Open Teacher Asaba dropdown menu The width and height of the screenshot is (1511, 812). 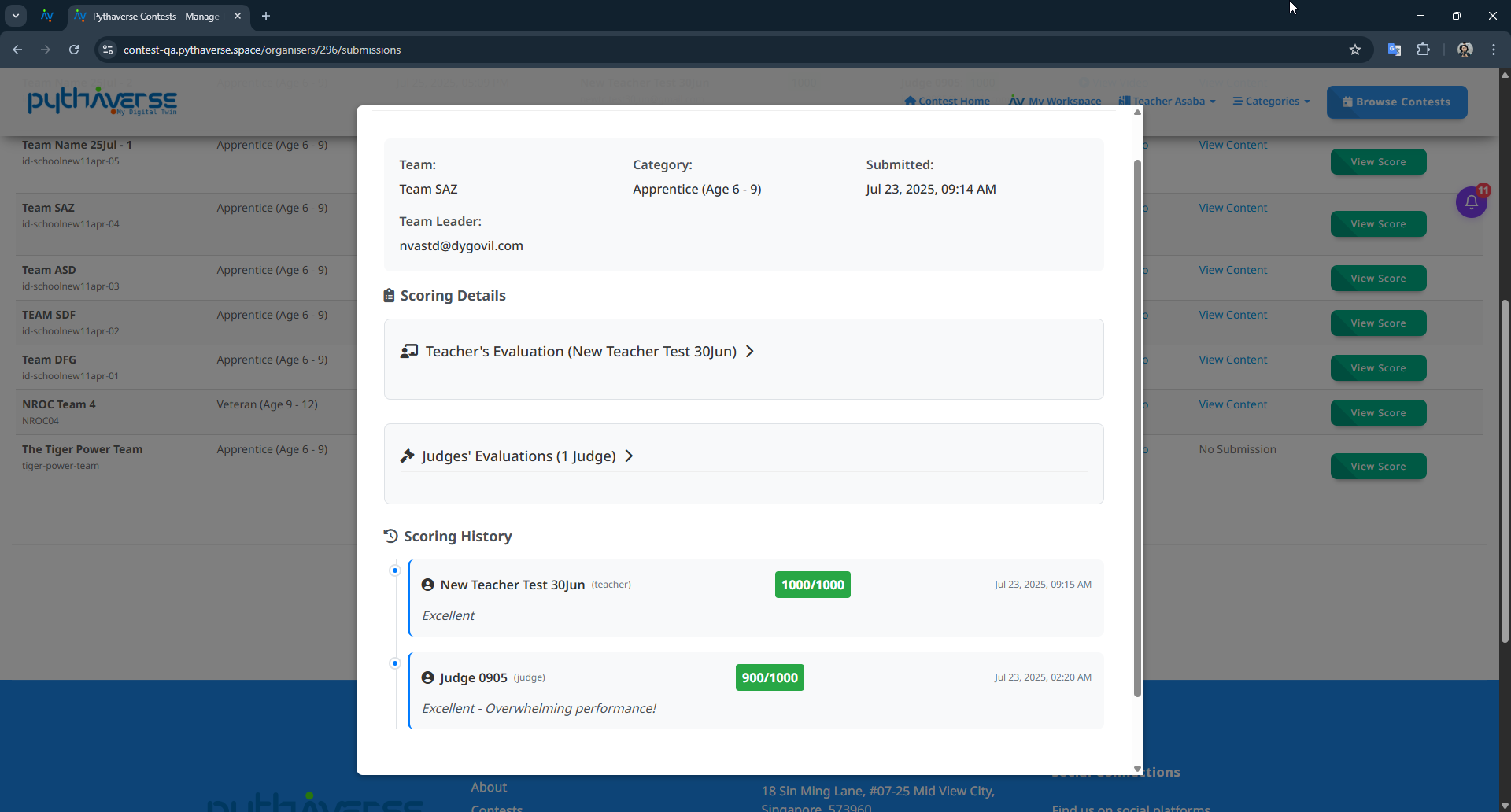pyautogui.click(x=1168, y=101)
